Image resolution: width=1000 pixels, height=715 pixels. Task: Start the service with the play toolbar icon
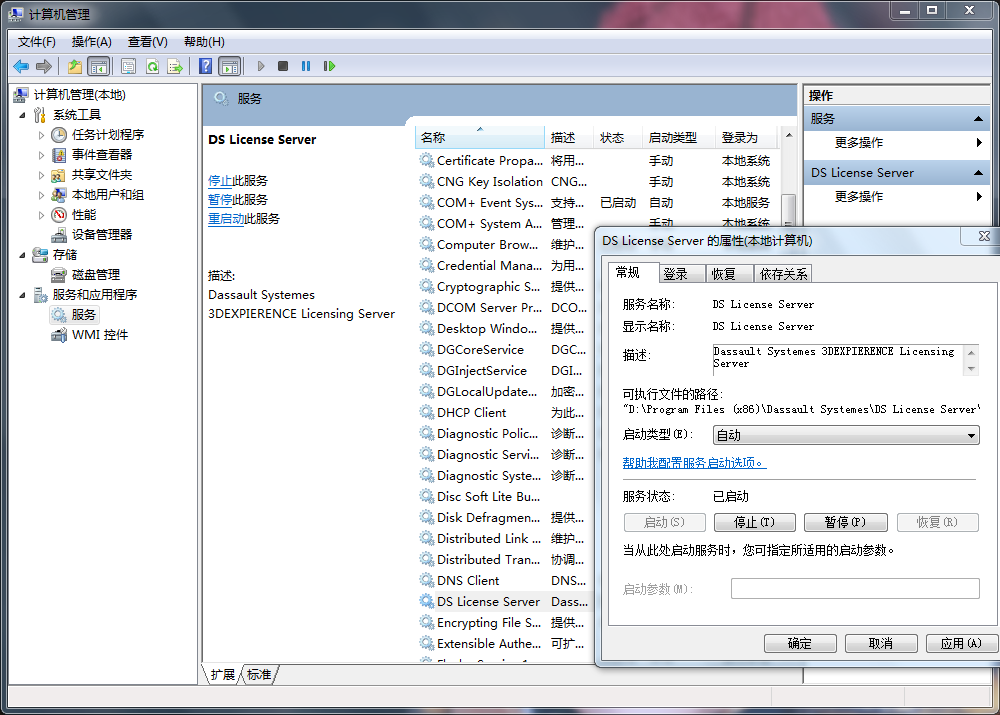click(260, 64)
